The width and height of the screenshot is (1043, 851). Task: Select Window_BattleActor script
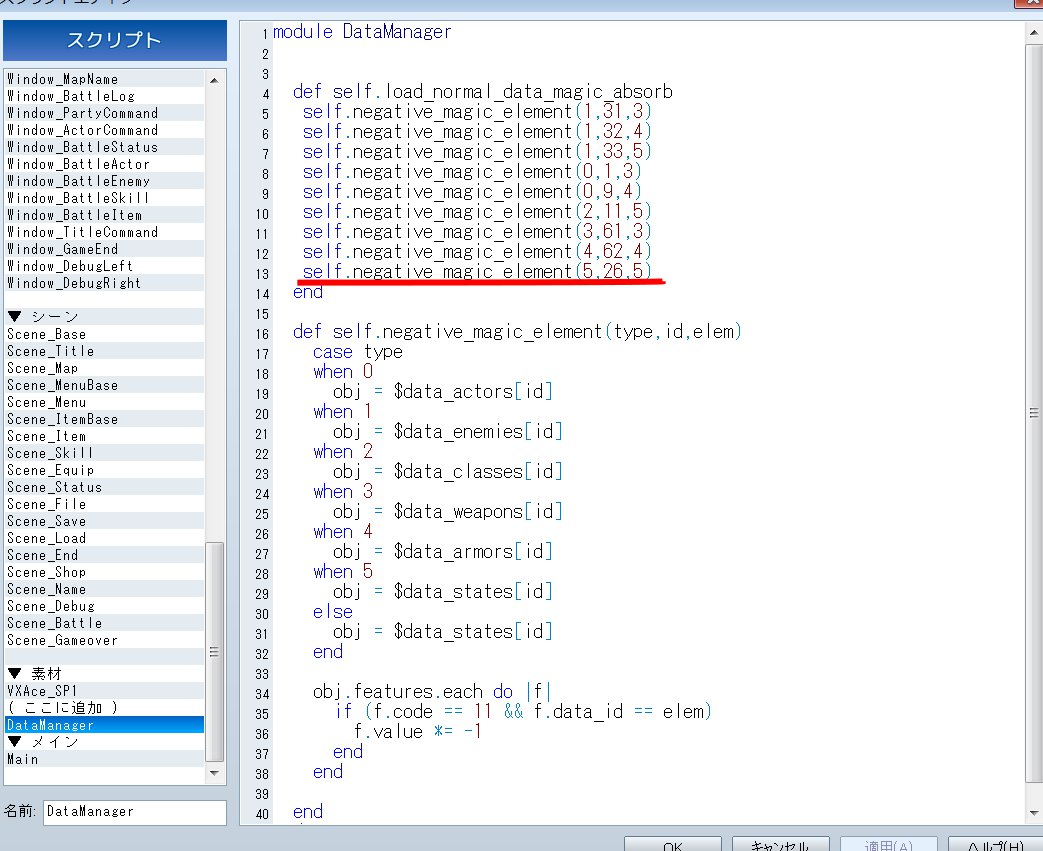click(104, 164)
